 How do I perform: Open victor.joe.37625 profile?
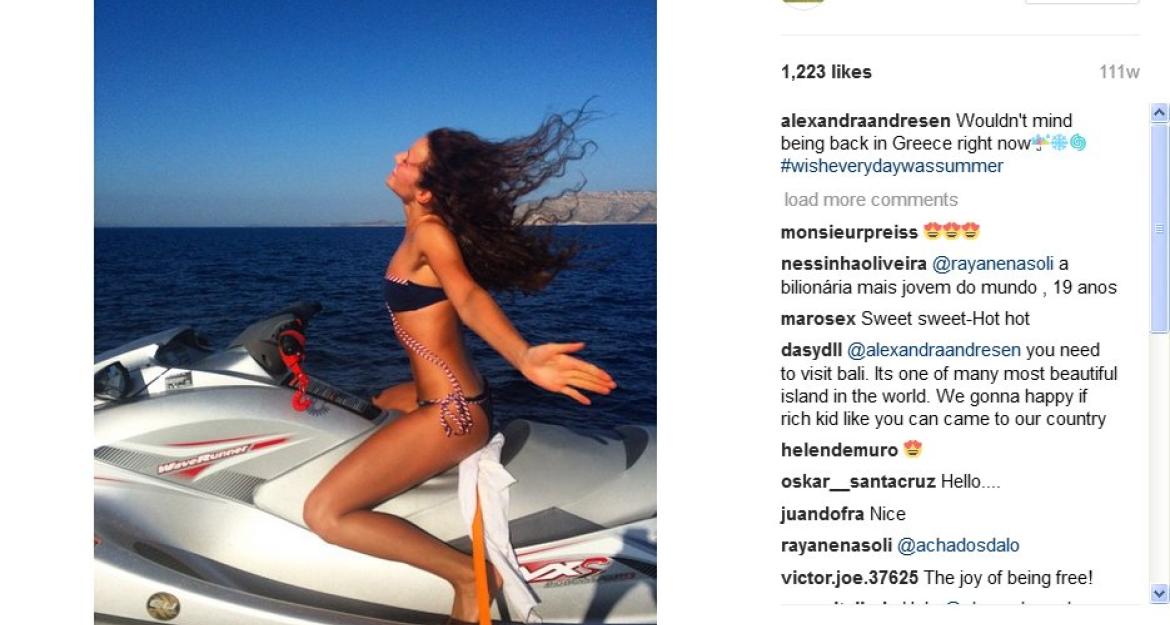coord(849,578)
